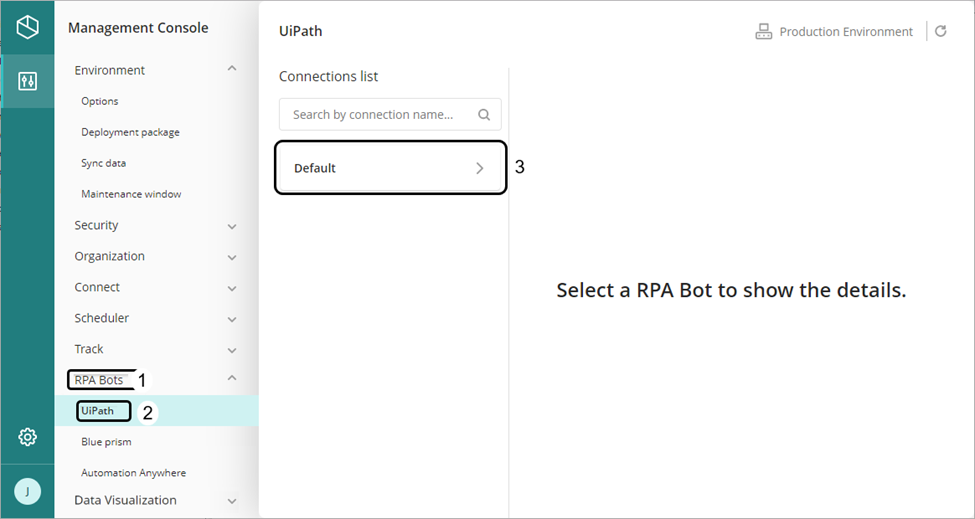Screen dimensions: 975x519
Task: Select the Default connection entry
Action: 390,168
